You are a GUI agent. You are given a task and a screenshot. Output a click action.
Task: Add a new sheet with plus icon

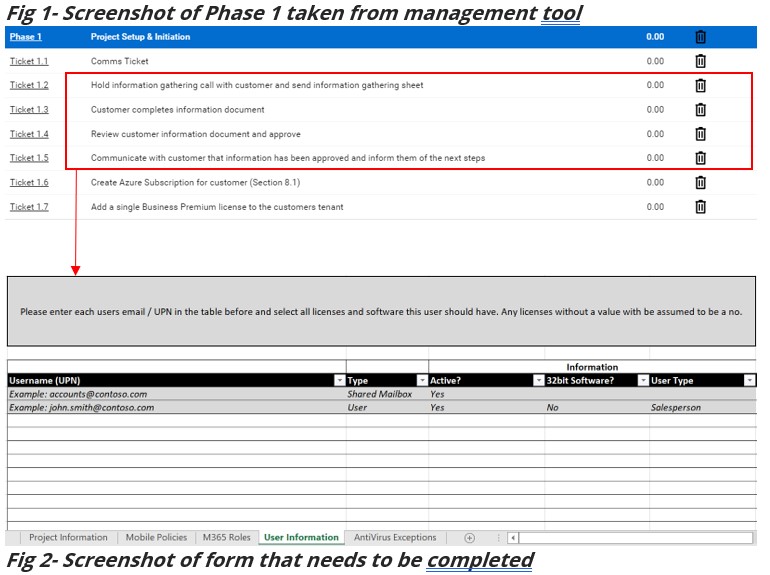tap(469, 538)
